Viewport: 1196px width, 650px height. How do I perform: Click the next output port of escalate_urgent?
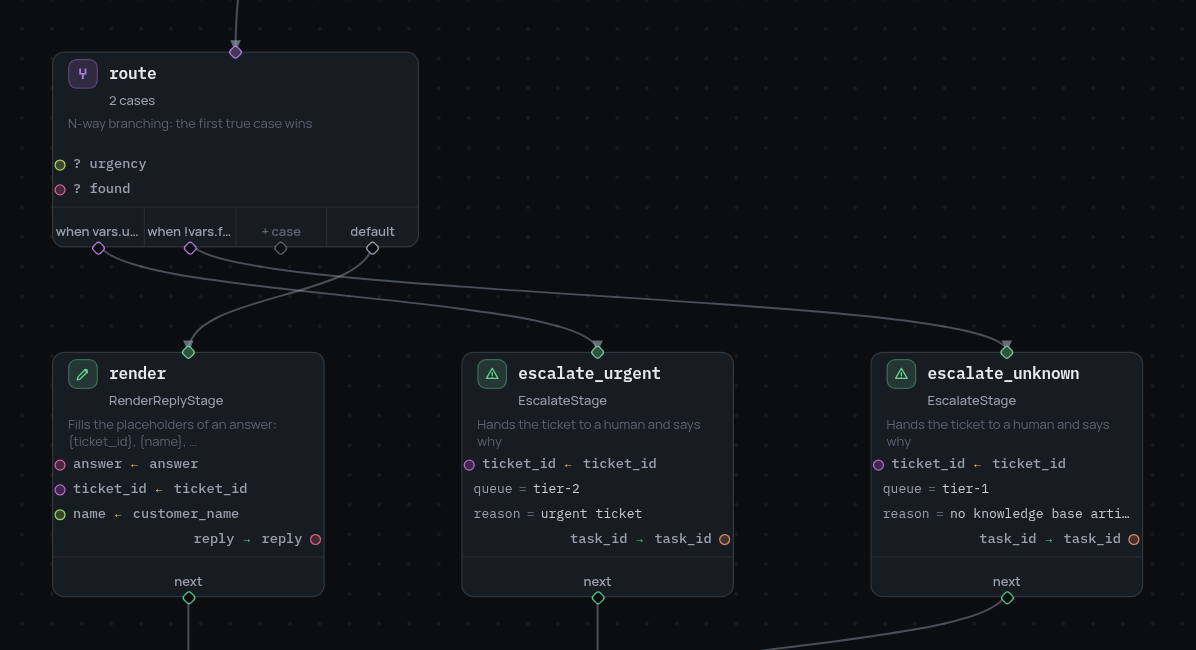[x=598, y=598]
